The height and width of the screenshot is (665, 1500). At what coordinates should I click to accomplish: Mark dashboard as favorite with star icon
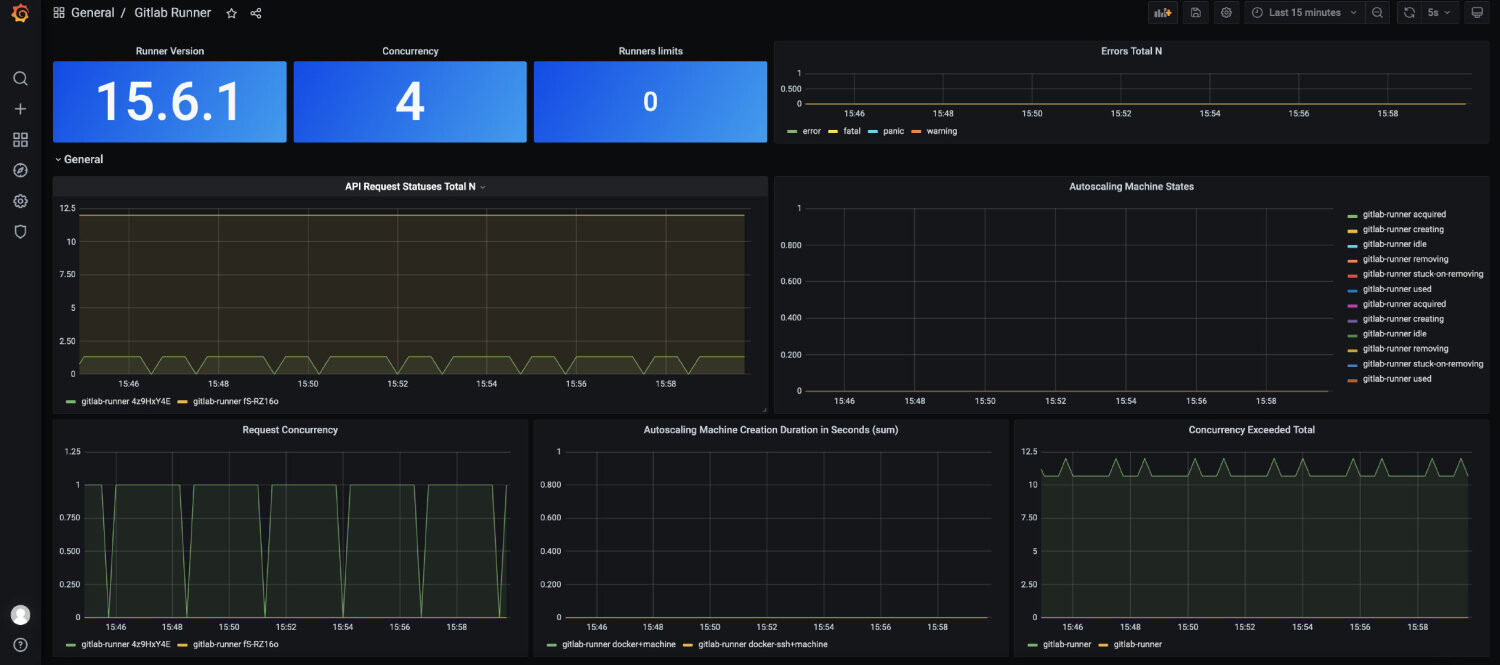(232, 13)
